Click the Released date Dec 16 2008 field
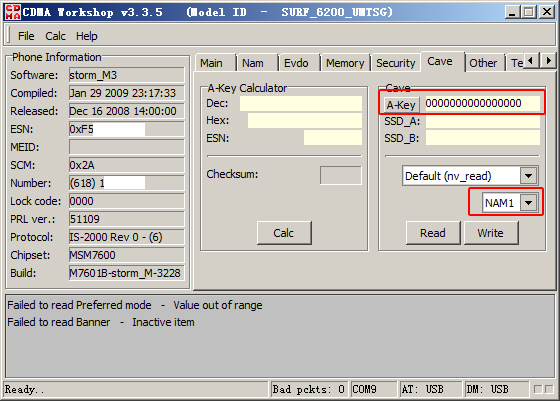 127,111
